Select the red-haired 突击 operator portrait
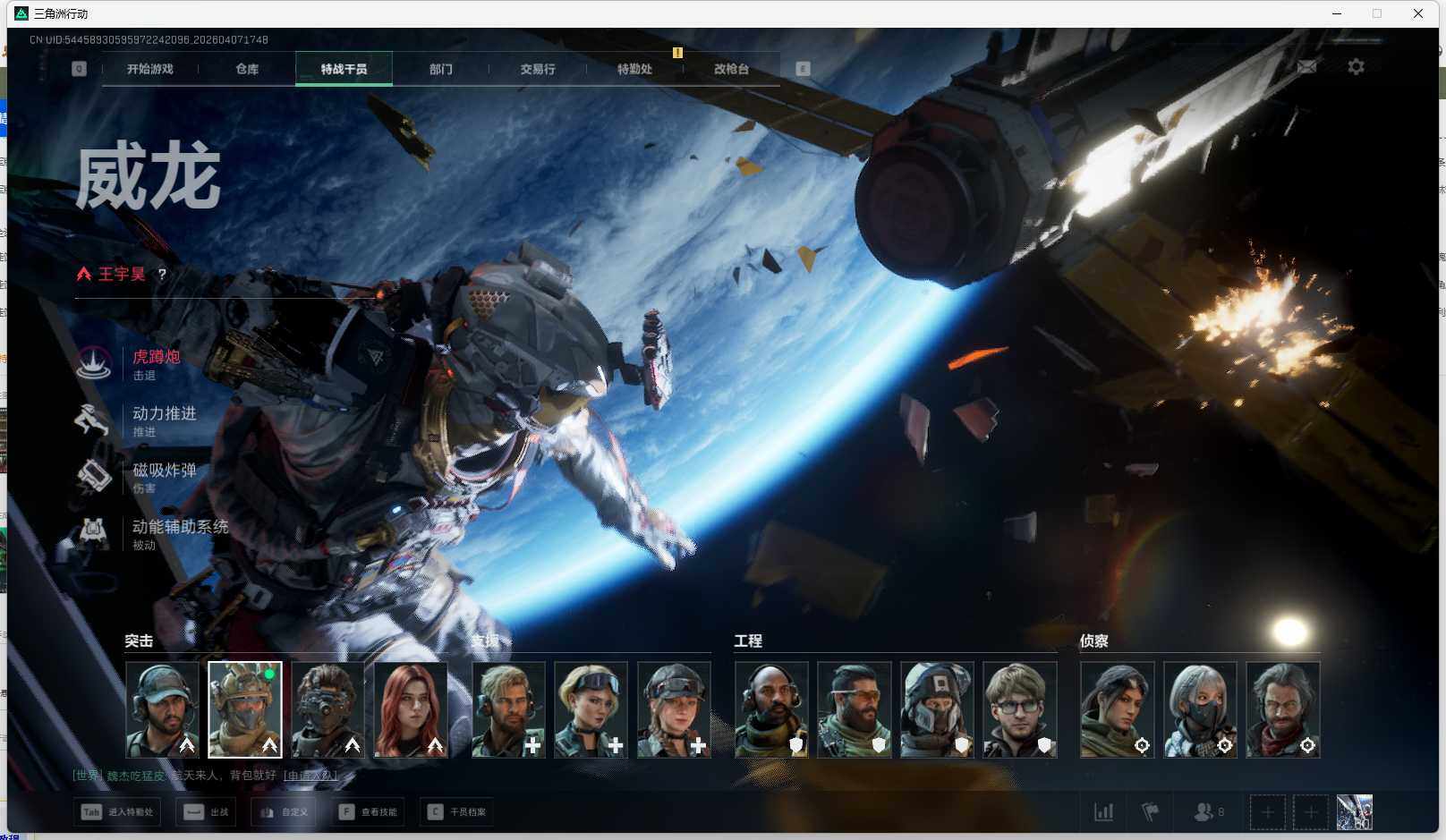Image resolution: width=1446 pixels, height=840 pixels. click(x=411, y=709)
